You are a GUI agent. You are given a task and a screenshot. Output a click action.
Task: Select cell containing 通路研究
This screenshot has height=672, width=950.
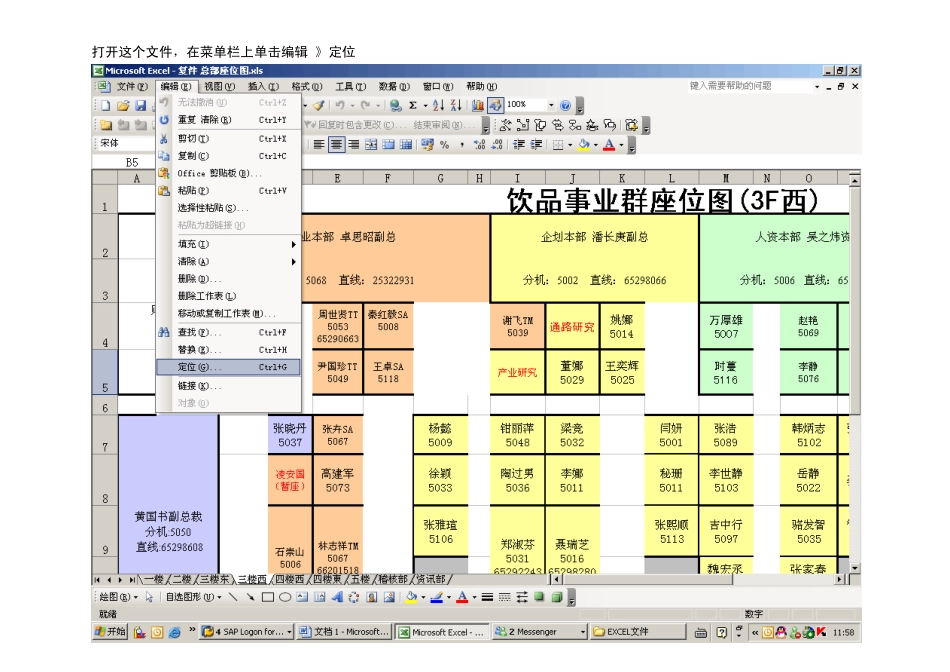pyautogui.click(x=572, y=327)
